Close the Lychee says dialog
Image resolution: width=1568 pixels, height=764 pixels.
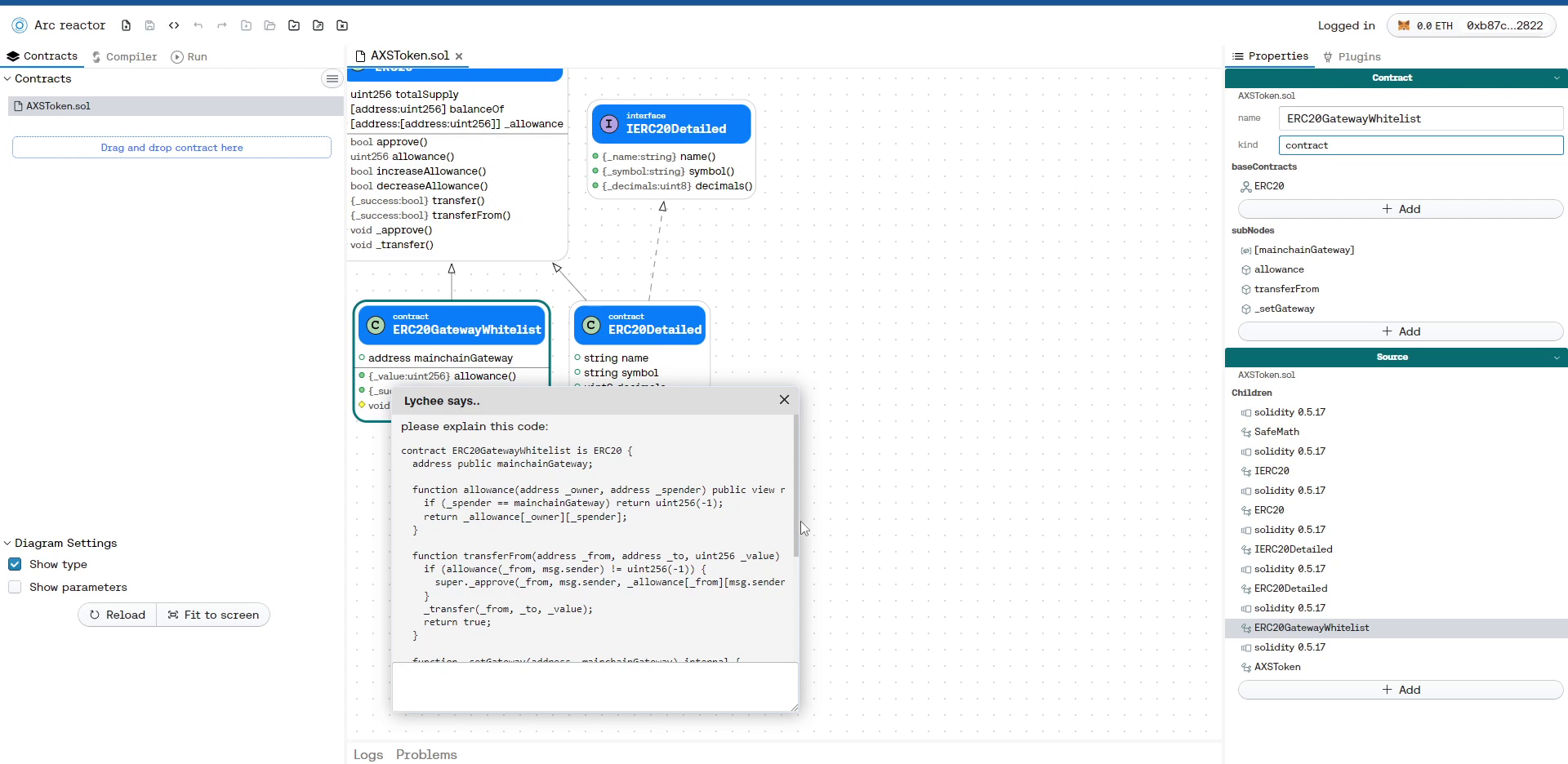pos(784,400)
